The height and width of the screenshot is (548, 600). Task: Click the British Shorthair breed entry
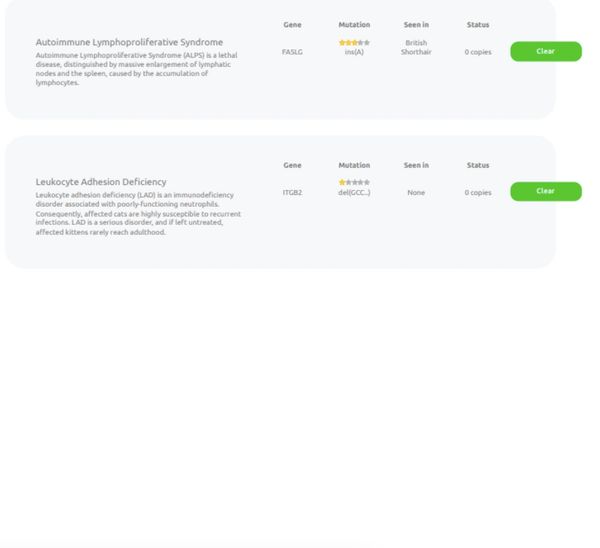coord(416,47)
